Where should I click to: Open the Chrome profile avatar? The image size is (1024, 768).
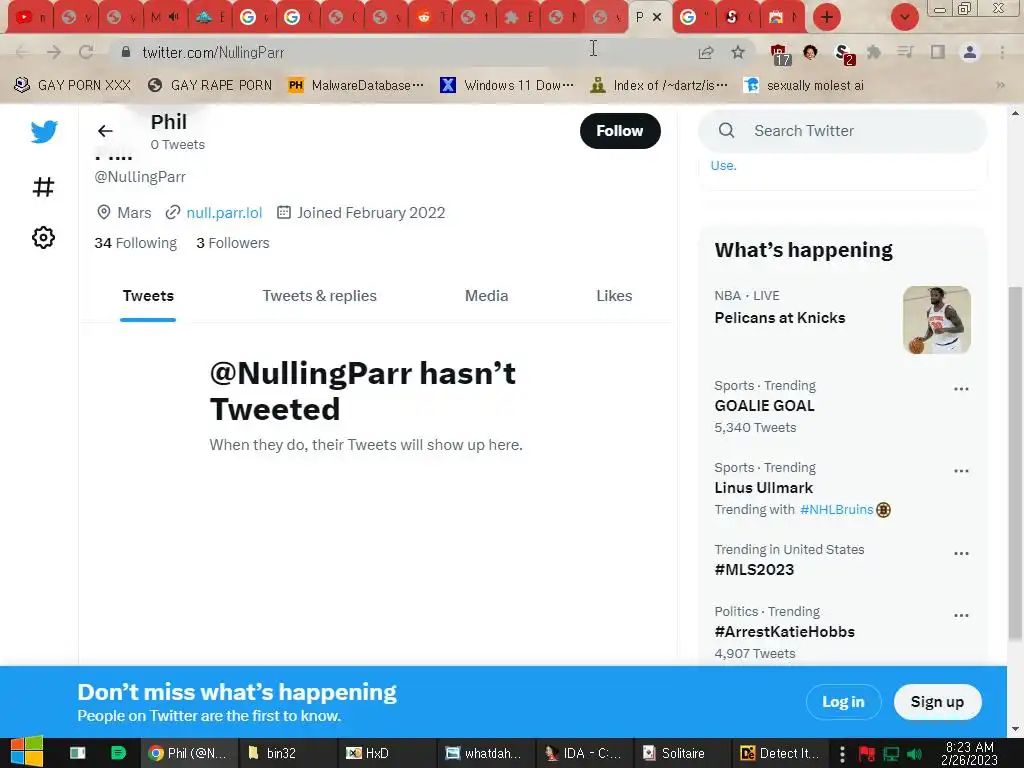pos(970,52)
